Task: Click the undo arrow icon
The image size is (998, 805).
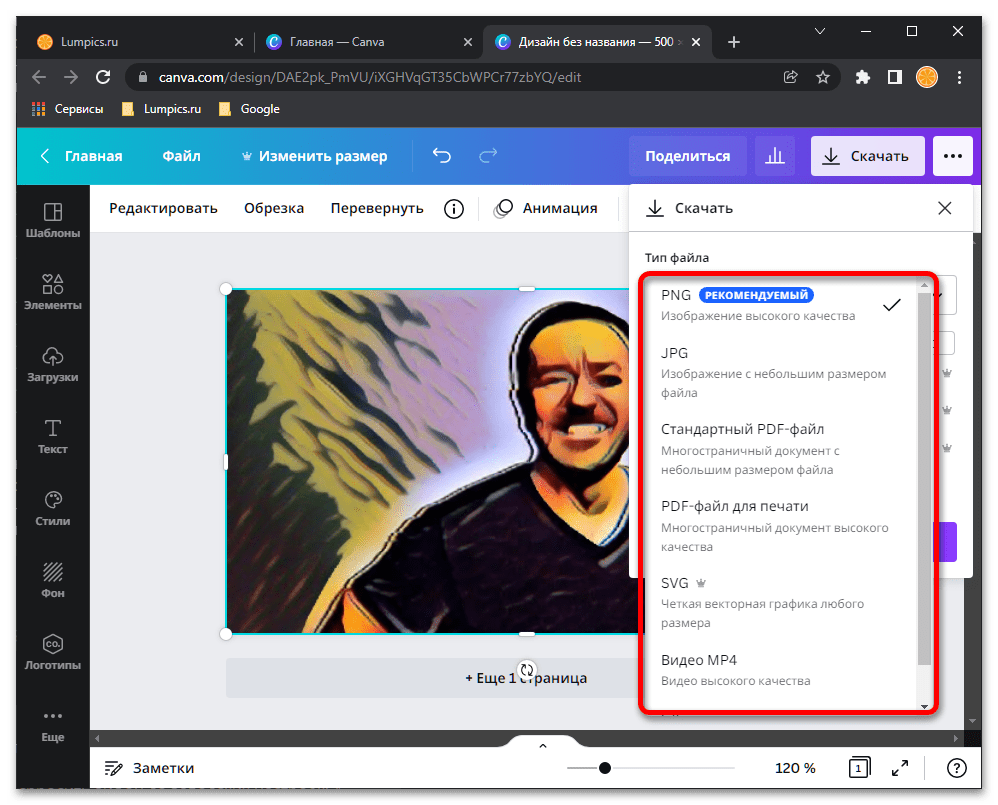Action: point(441,156)
